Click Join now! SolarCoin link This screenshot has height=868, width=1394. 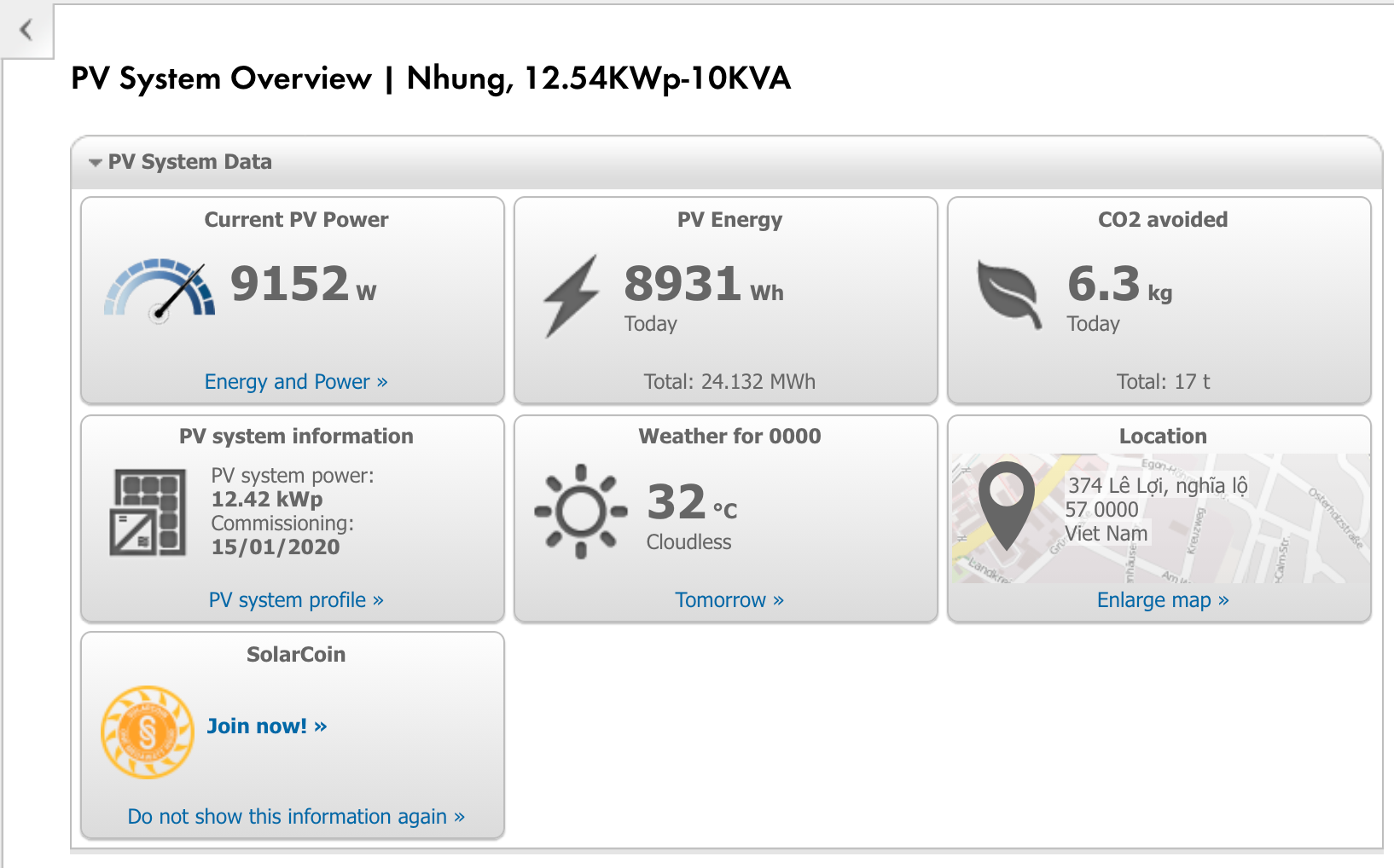pyautogui.click(x=266, y=726)
